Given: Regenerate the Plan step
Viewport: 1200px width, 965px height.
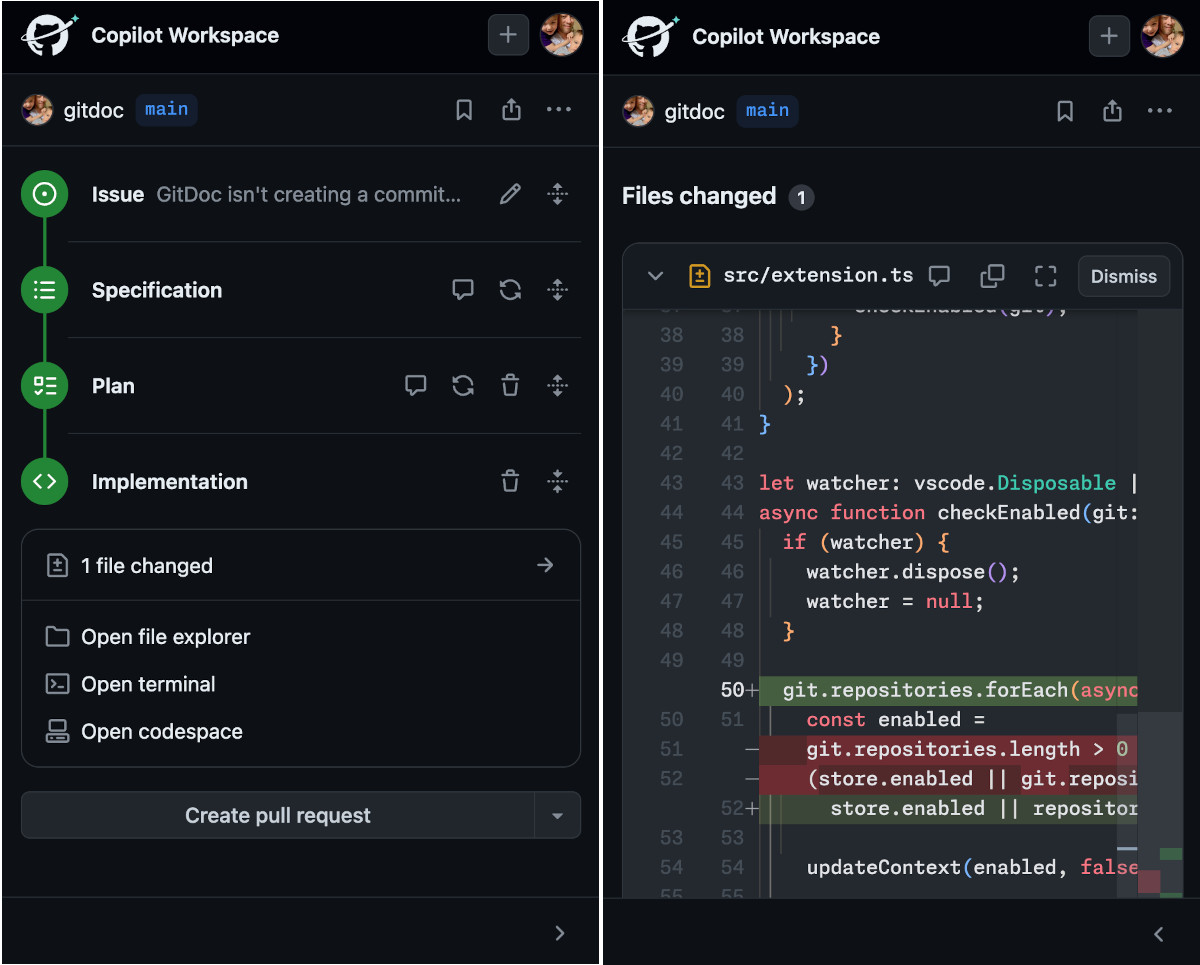Looking at the screenshot, I should [463, 385].
